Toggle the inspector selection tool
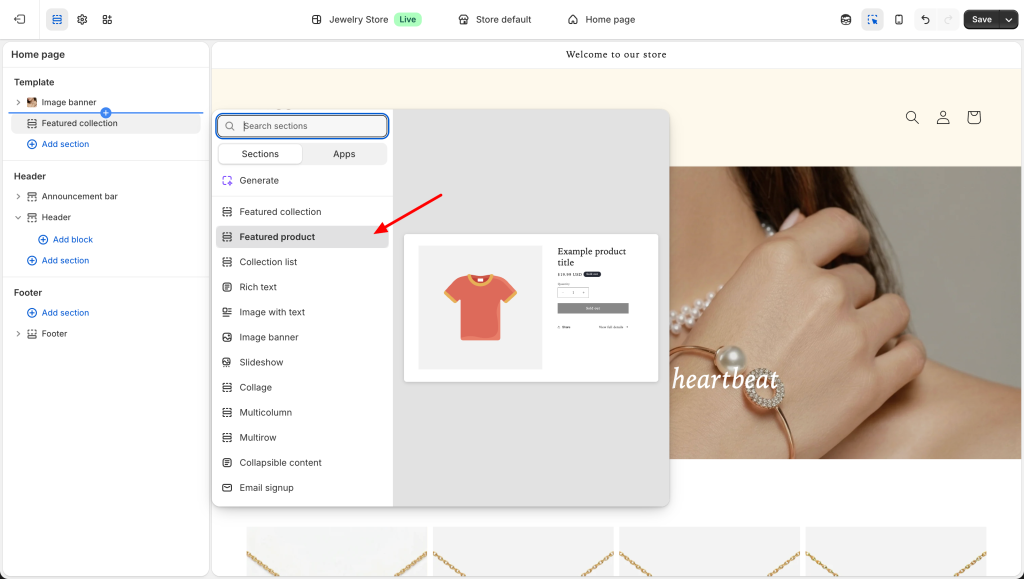 (x=872, y=19)
